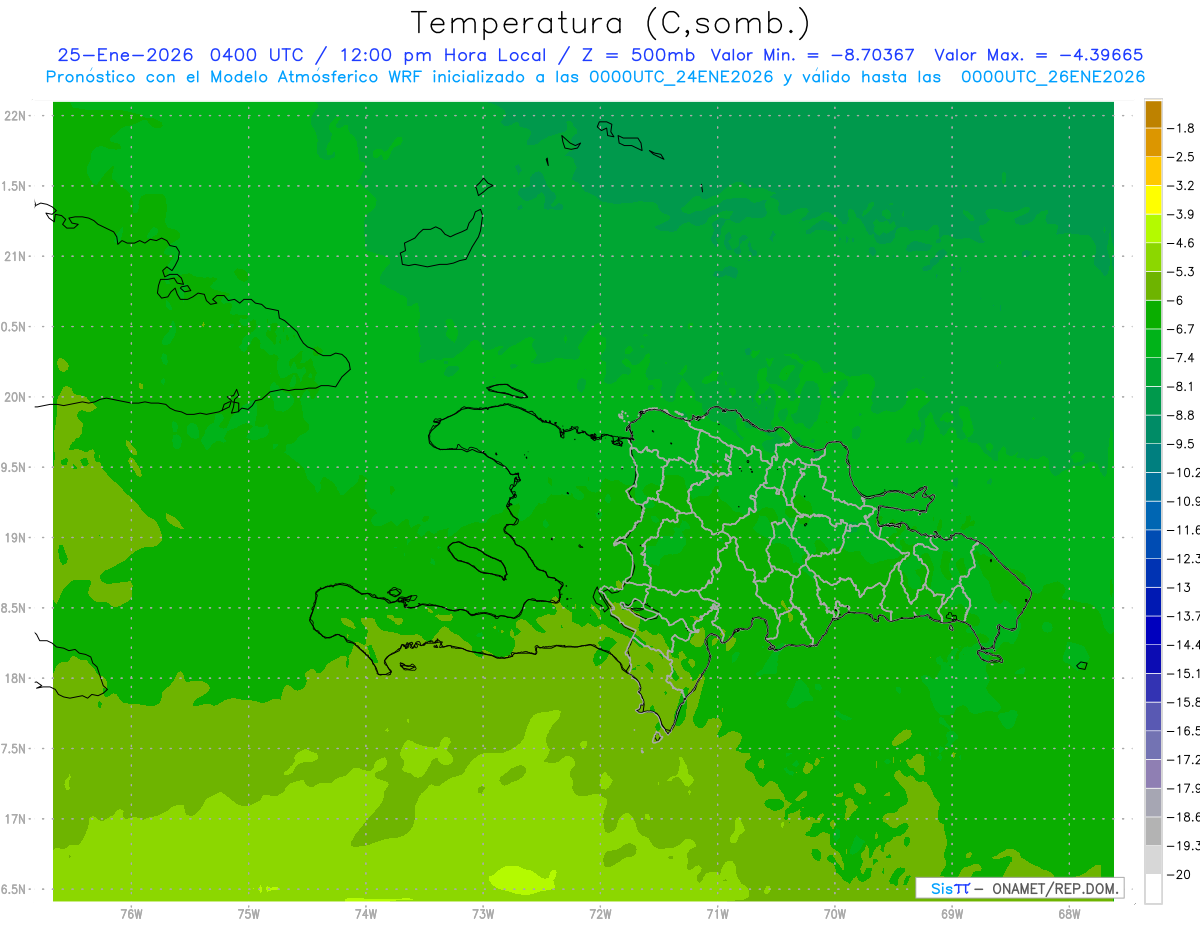Screen dimensions: 1200x927
Task: Click the colorbar label "-8.1"
Action: (x=1183, y=386)
